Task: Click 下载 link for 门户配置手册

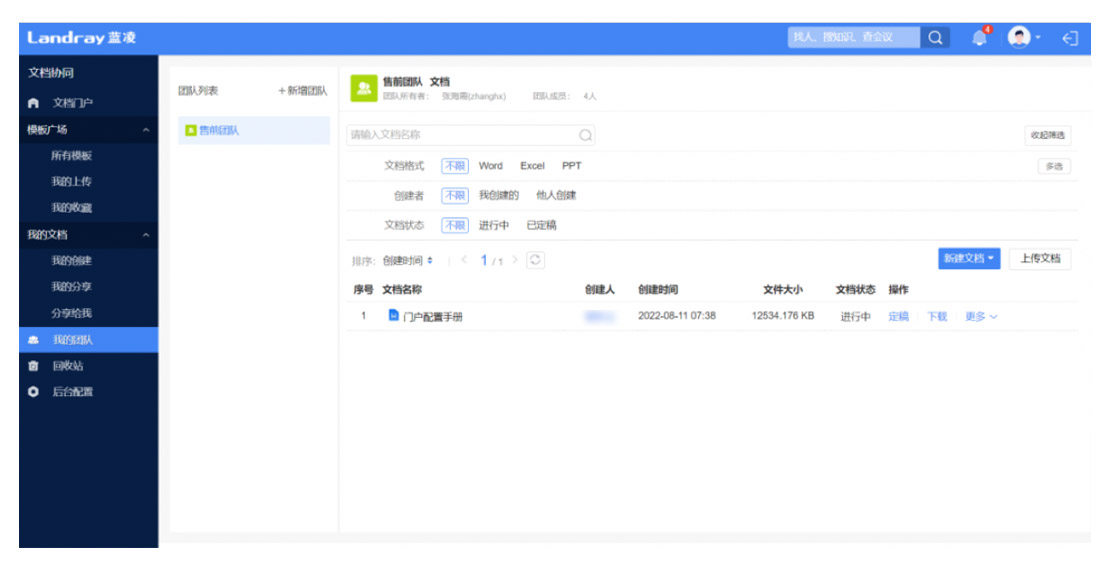Action: [936, 317]
